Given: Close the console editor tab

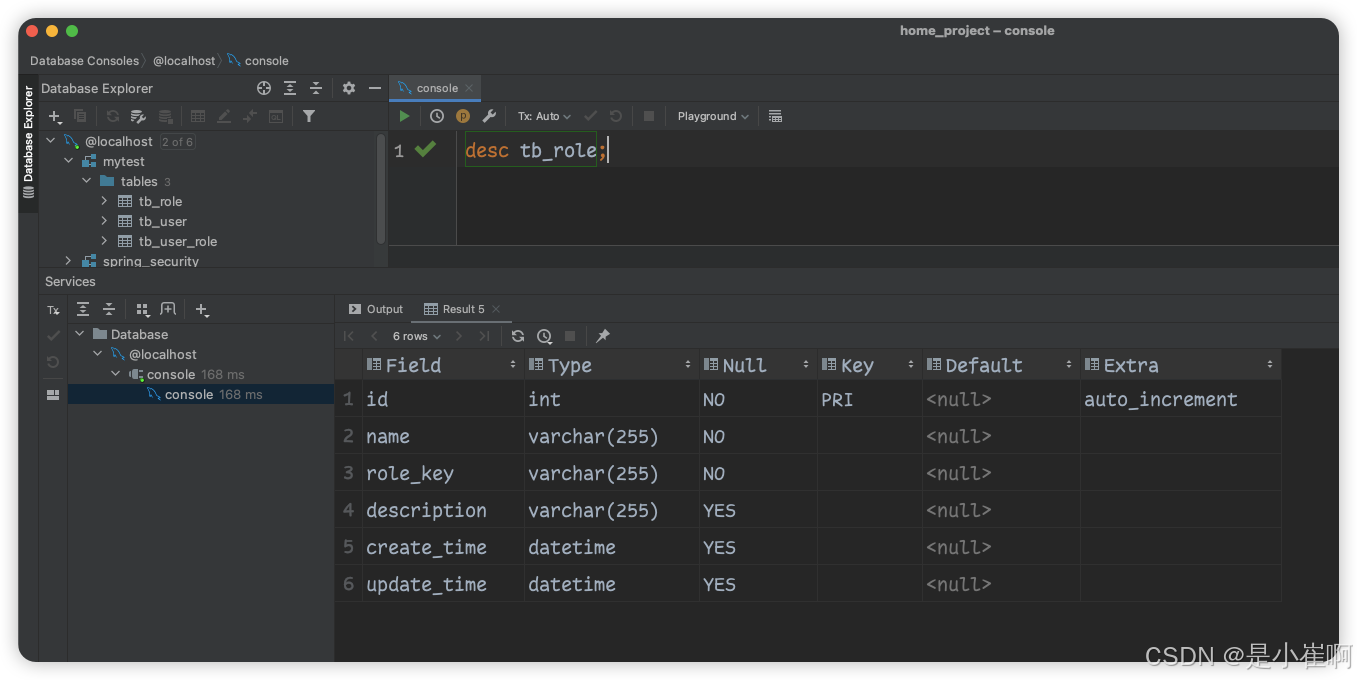Looking at the screenshot, I should point(469,88).
